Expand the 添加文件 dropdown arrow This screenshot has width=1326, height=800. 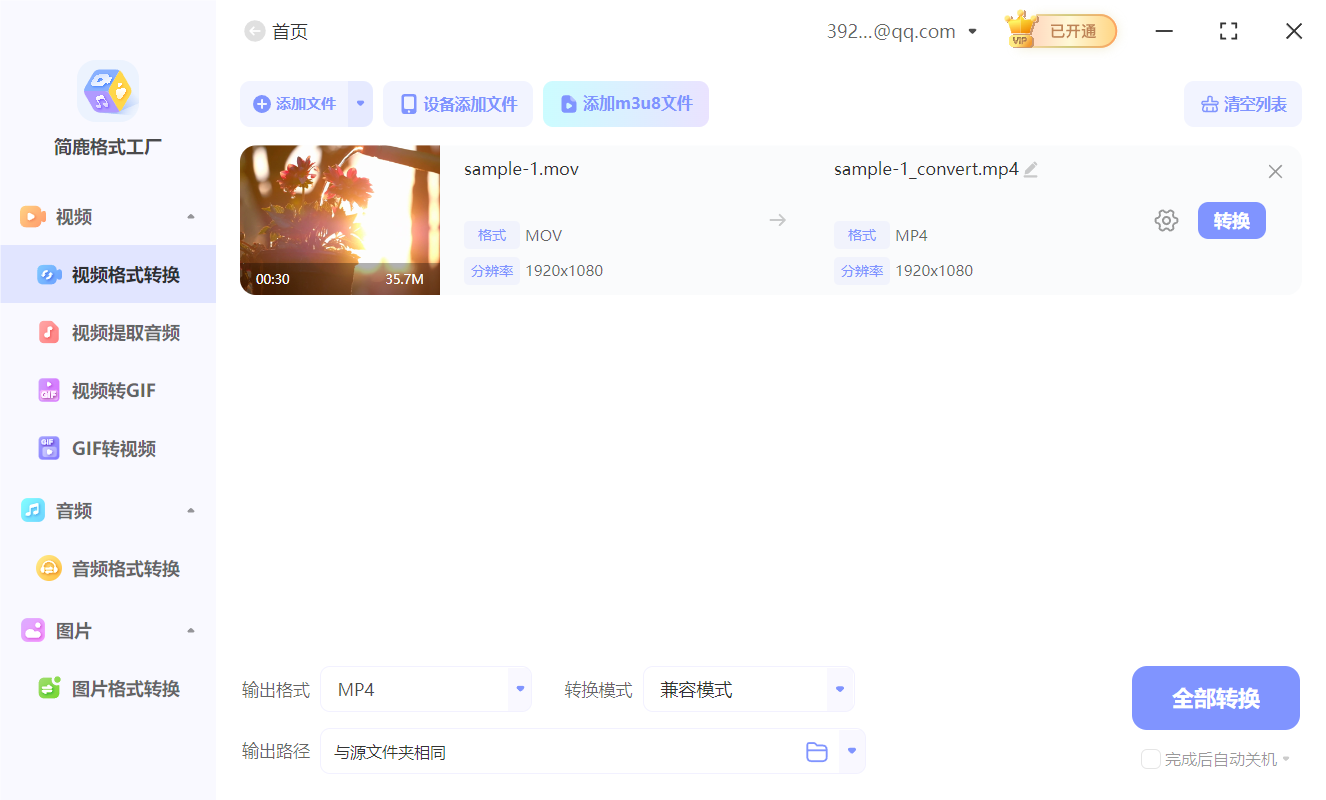click(359, 104)
